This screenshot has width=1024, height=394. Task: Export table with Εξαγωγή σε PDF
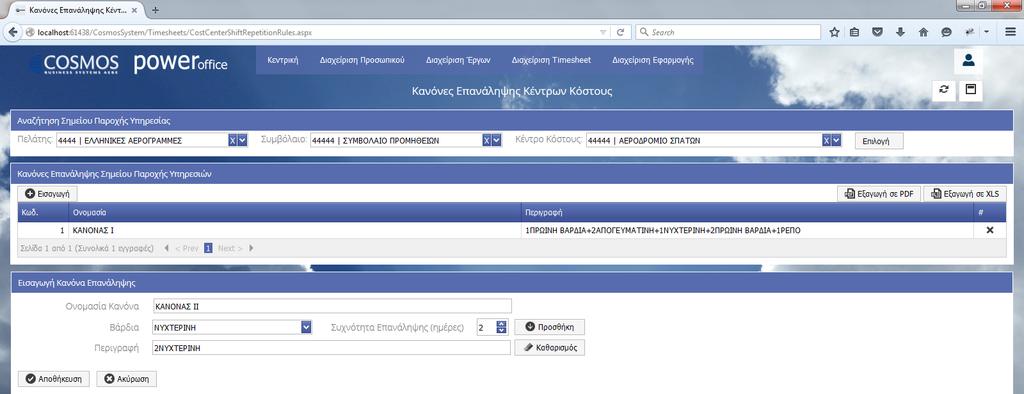878,194
